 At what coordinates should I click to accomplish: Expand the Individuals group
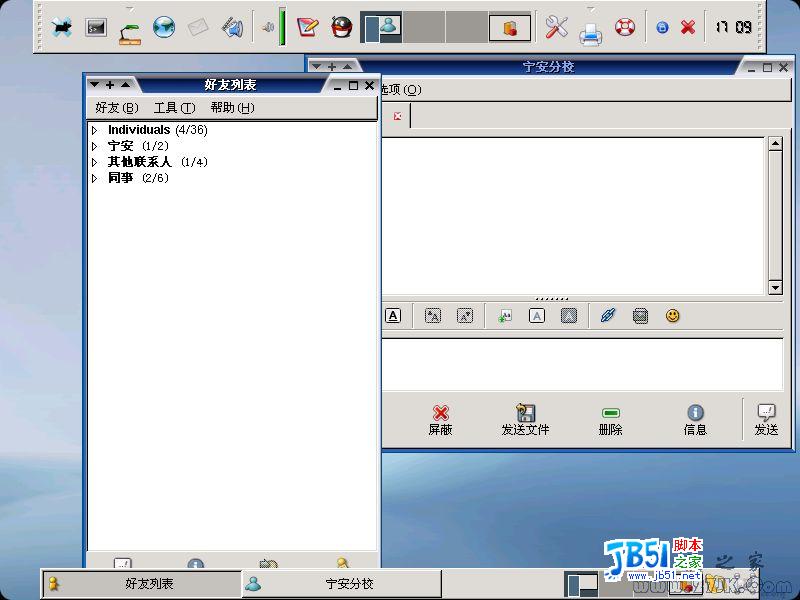[x=94, y=131]
